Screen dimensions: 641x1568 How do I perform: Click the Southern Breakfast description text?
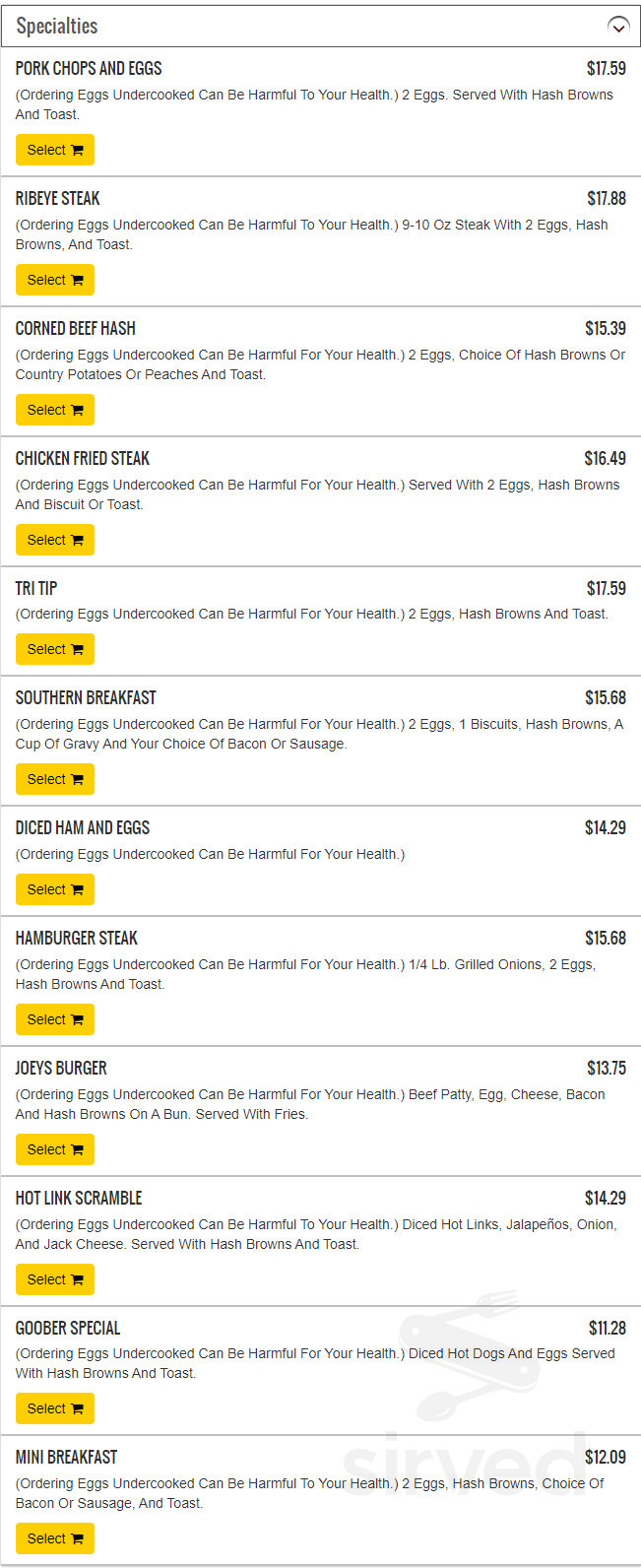tap(319, 734)
